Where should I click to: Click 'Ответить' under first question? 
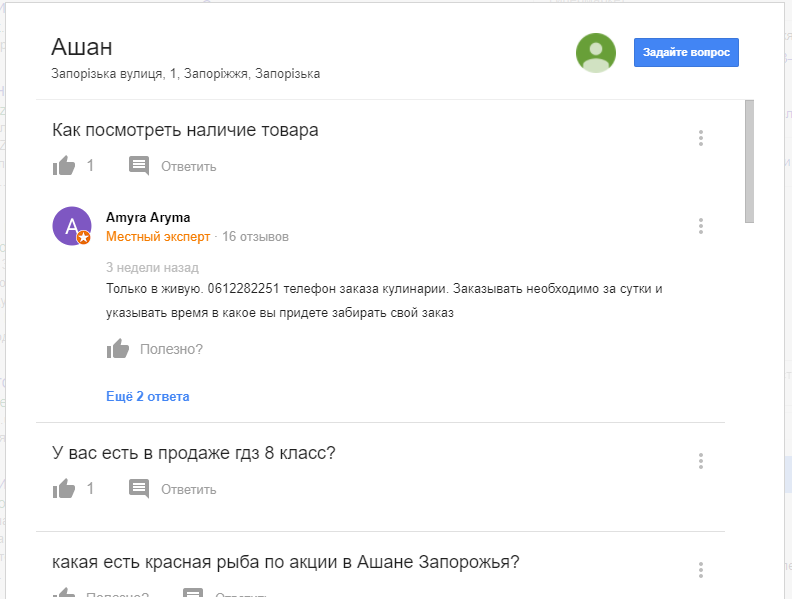[188, 166]
